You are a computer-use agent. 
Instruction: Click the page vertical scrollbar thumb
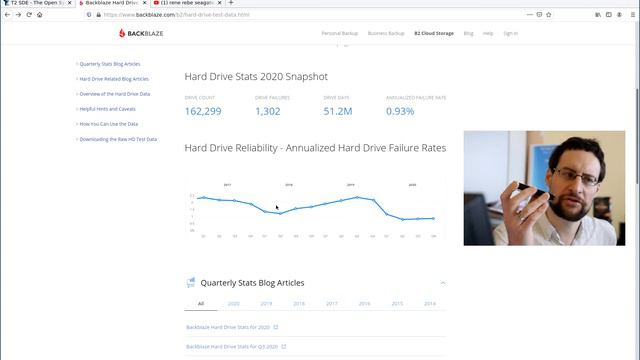tap(638, 136)
